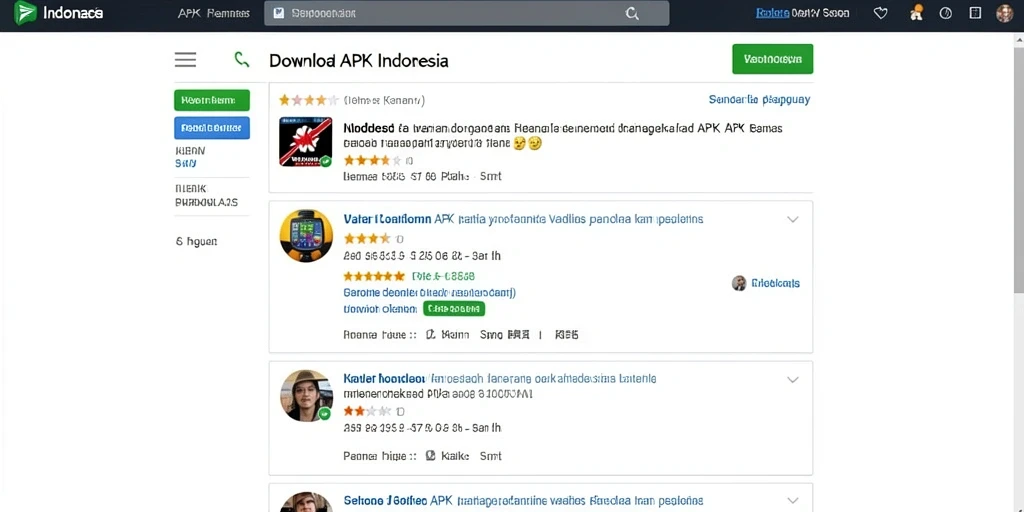The height and width of the screenshot is (512, 1024).
Task: Open the orange notification person icon
Action: pyautogui.click(x=916, y=12)
